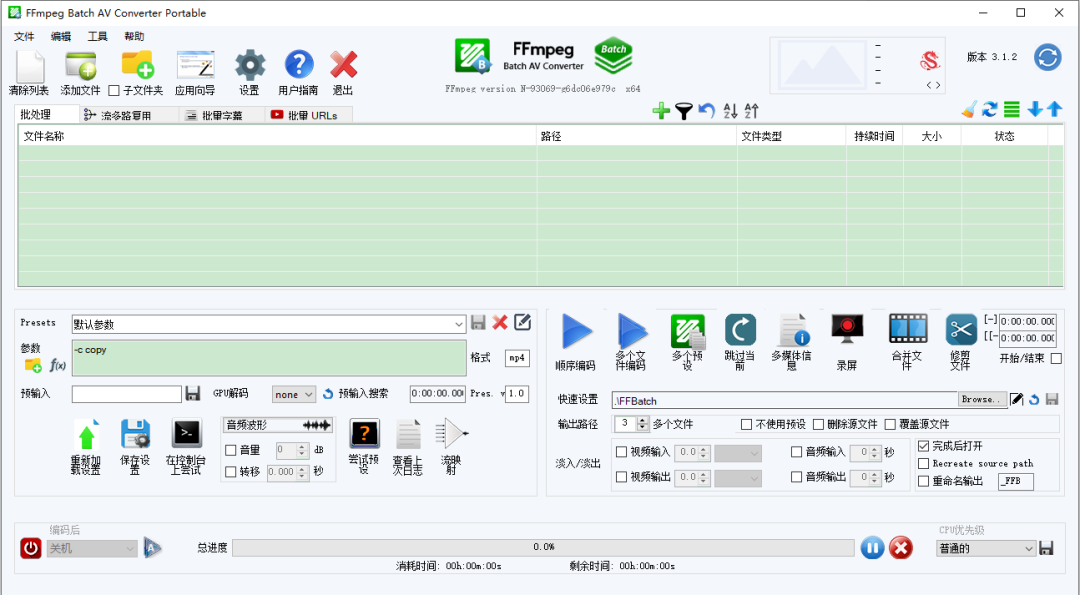Check 不使用预设 option
Viewport: 1080px width, 595px height.
746,424
